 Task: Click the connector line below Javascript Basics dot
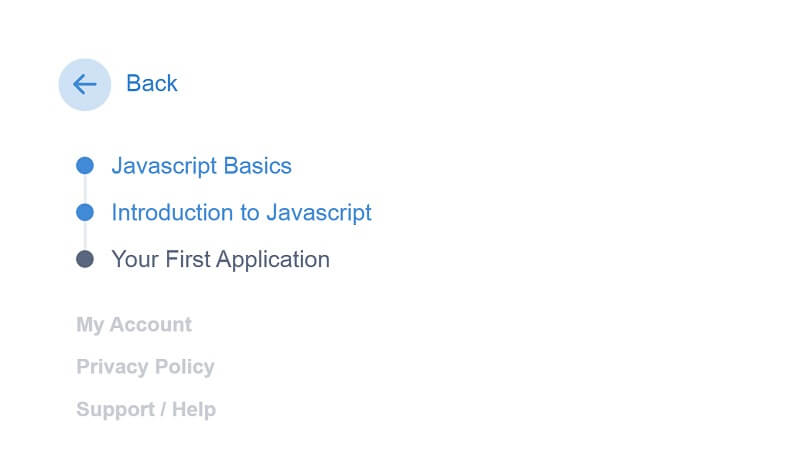(x=85, y=189)
